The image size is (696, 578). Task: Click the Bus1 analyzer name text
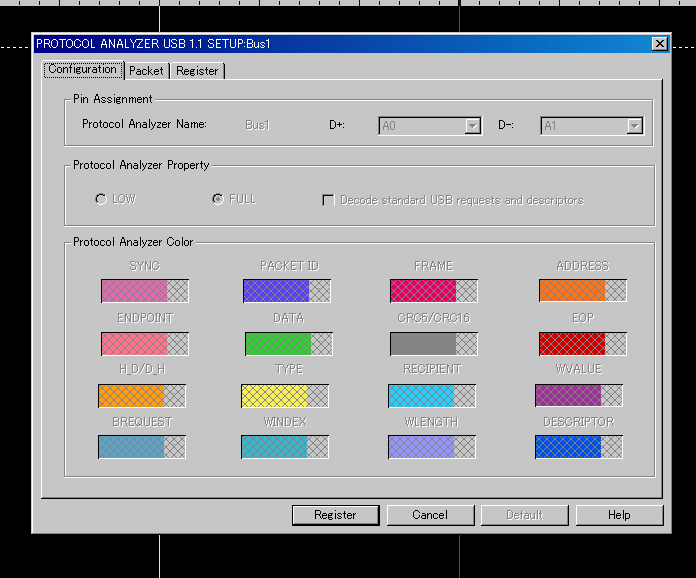pyautogui.click(x=257, y=125)
